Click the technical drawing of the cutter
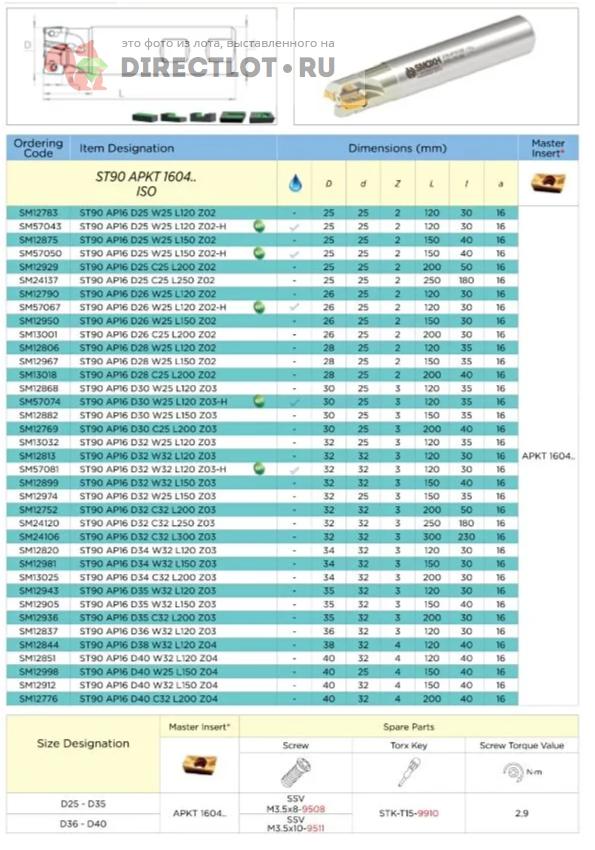 point(141,66)
